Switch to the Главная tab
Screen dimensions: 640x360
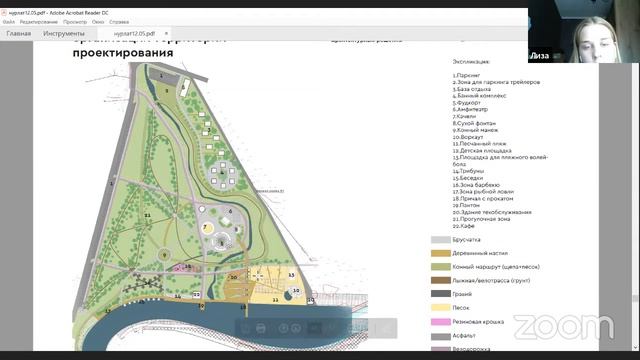click(x=18, y=33)
